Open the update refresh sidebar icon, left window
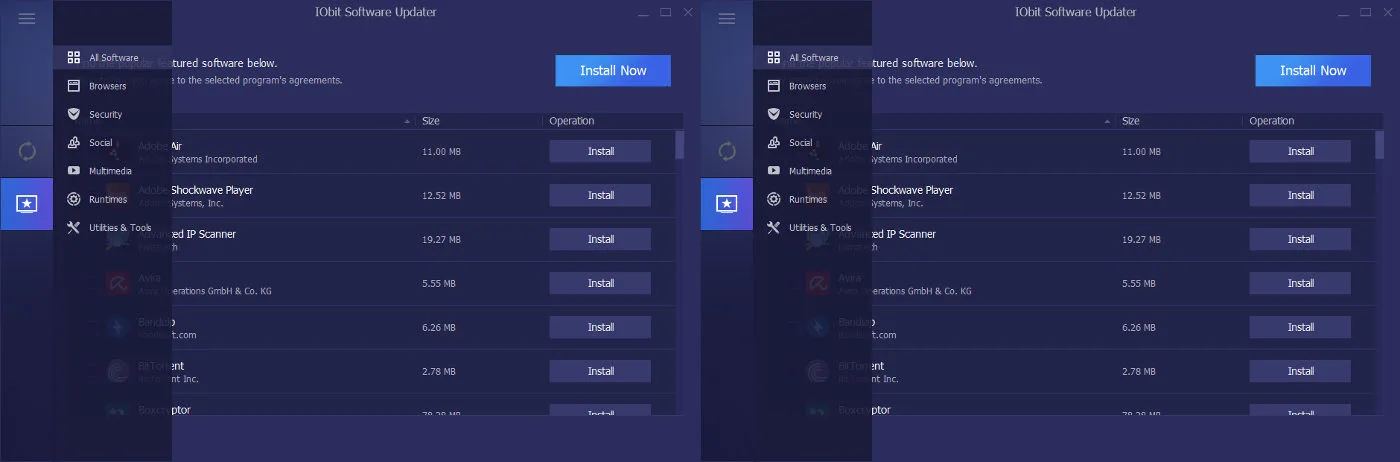 [27, 152]
